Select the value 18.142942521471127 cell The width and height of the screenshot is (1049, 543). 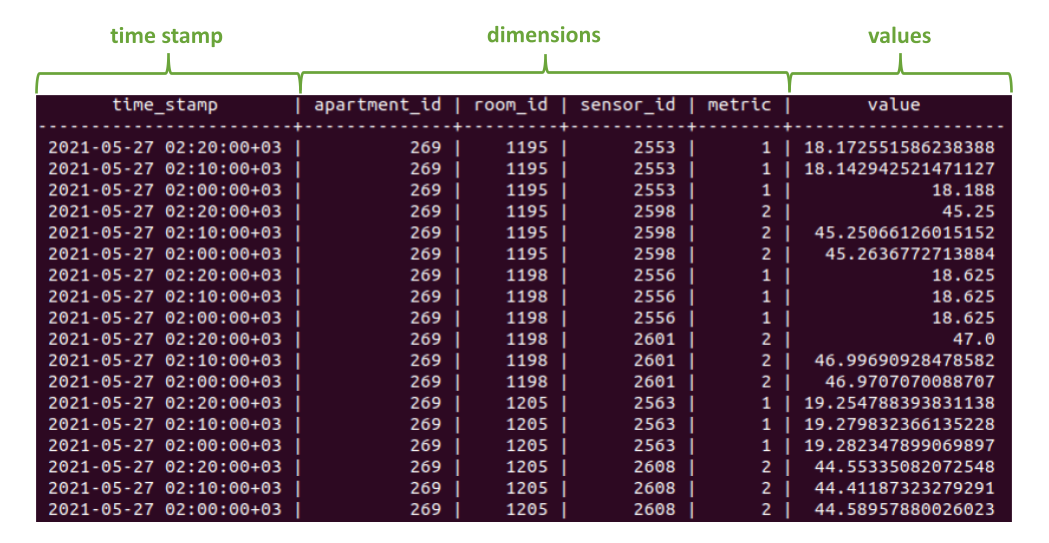[898, 169]
